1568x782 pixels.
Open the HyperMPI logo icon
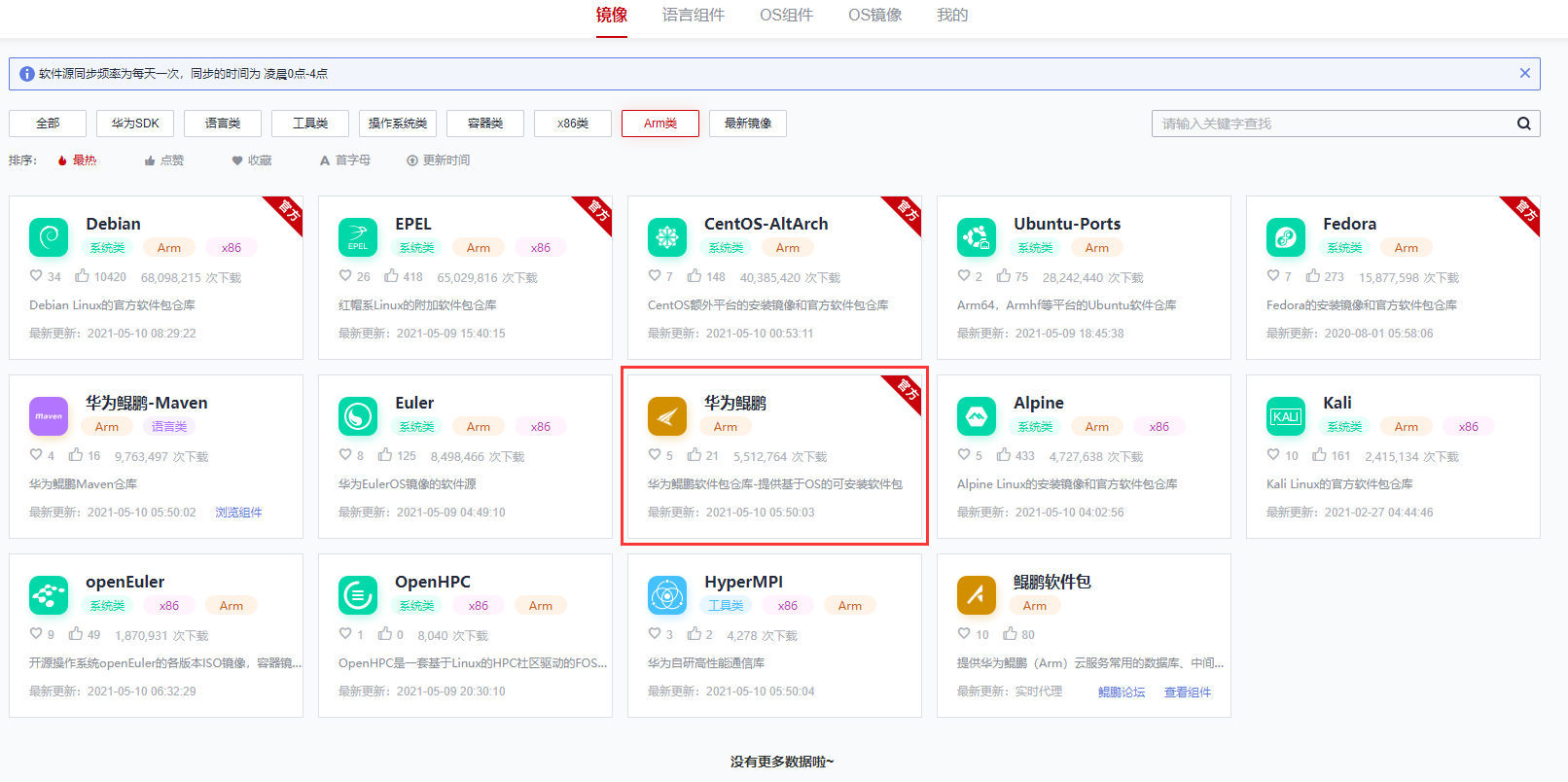tap(667, 595)
